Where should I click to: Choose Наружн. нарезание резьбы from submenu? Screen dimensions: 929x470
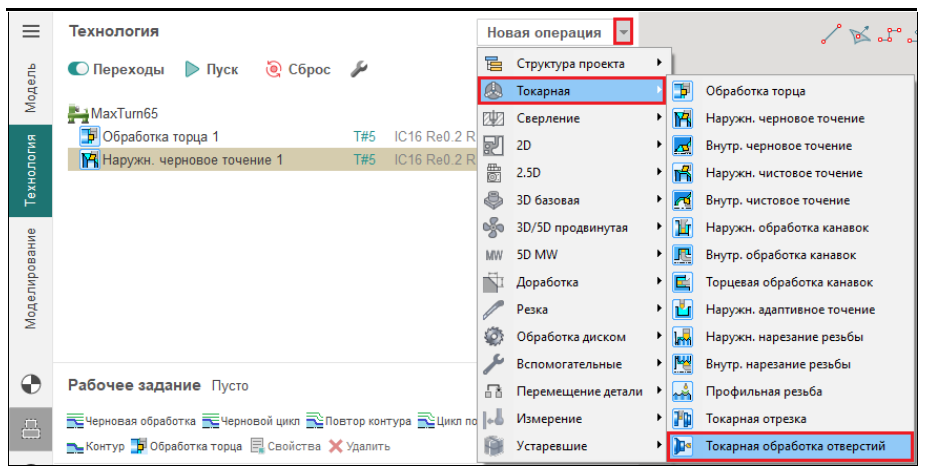pyautogui.click(x=784, y=337)
